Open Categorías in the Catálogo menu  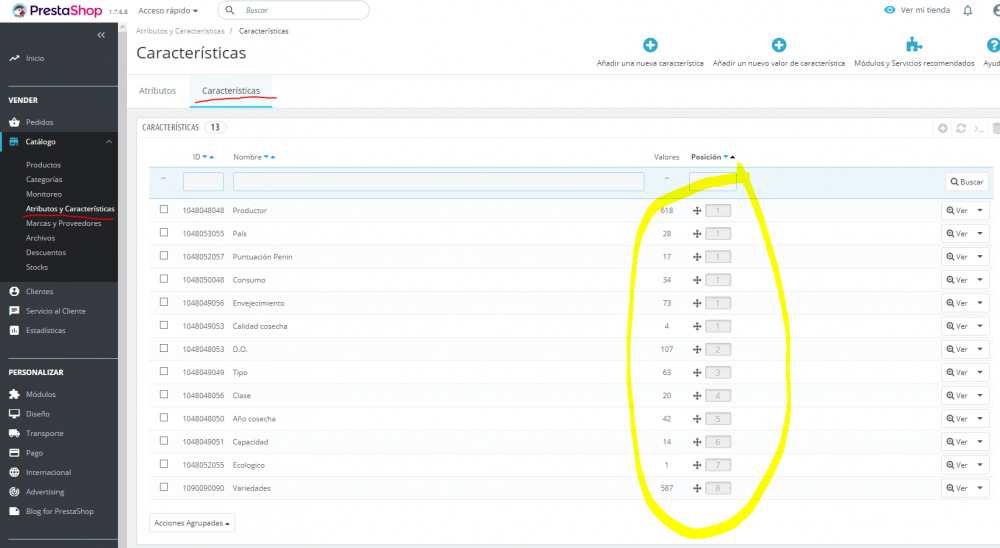pos(44,179)
